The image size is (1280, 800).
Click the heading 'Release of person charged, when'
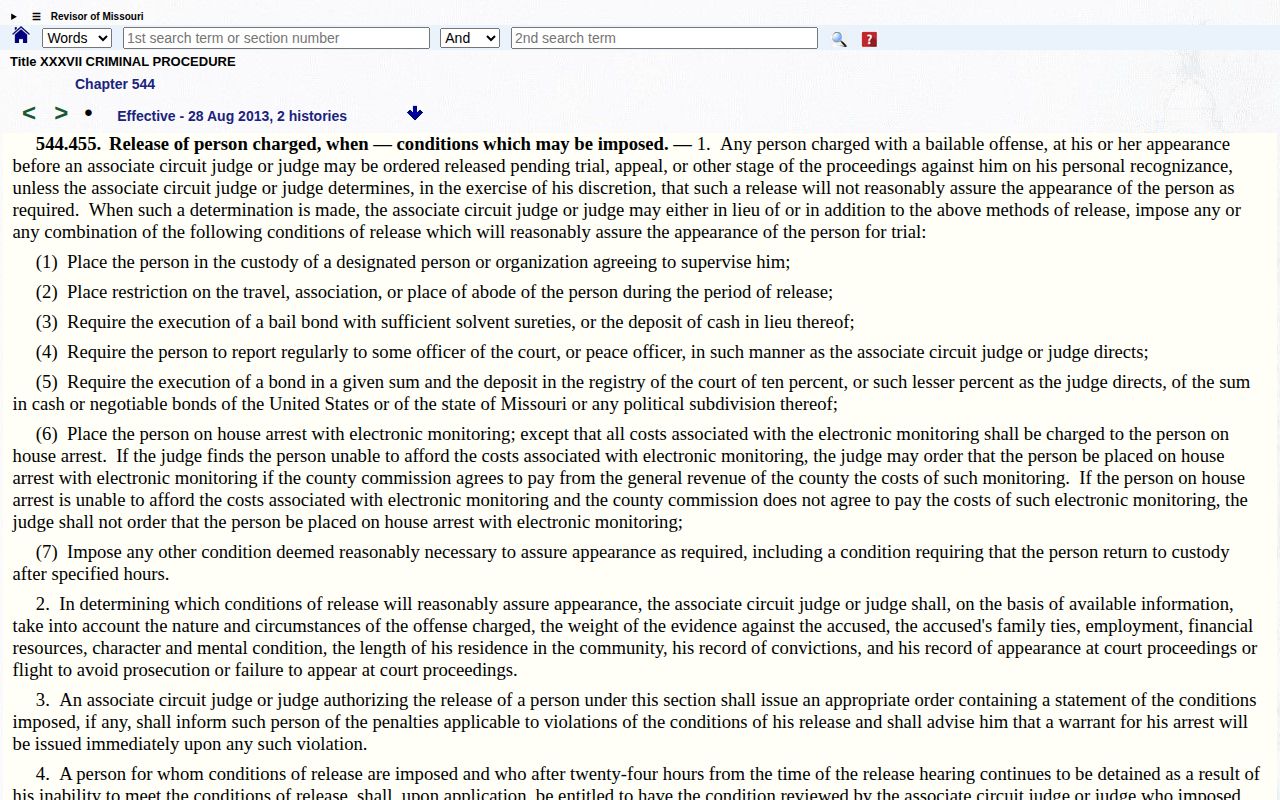(x=239, y=144)
